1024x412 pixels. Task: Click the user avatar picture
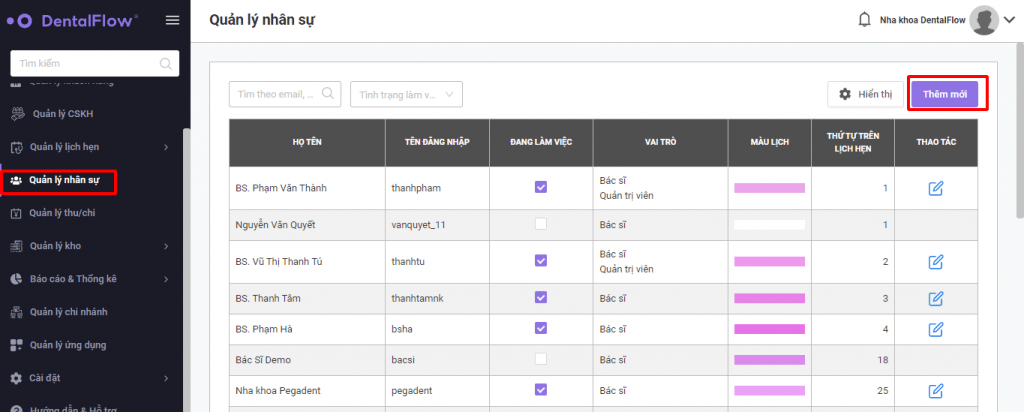point(984,20)
